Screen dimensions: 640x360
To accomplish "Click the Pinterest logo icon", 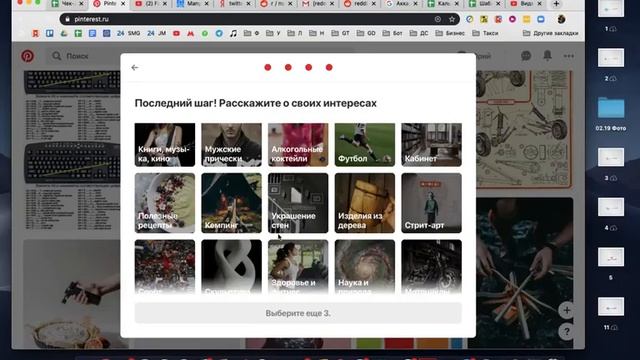I will 27,56.
